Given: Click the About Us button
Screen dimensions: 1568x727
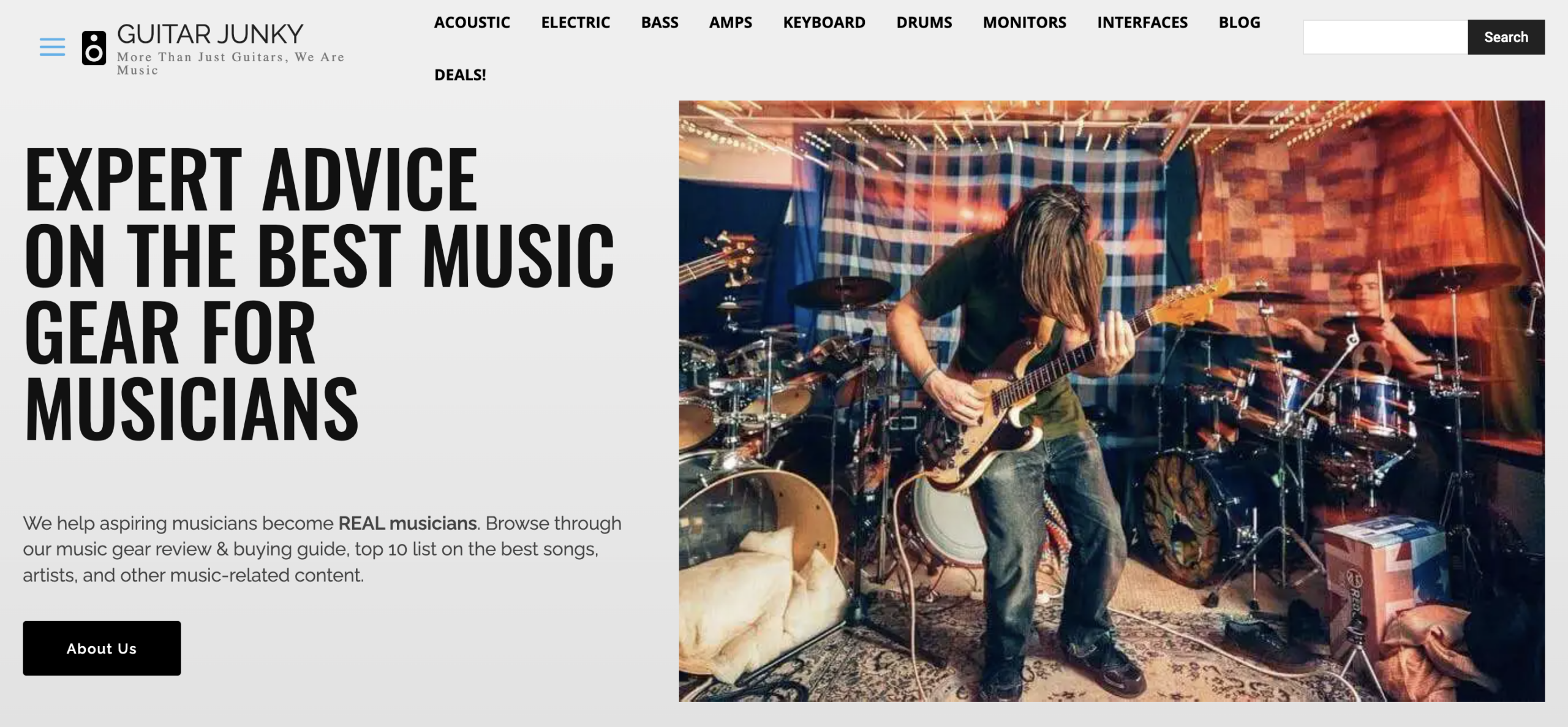Looking at the screenshot, I should tap(102, 648).
